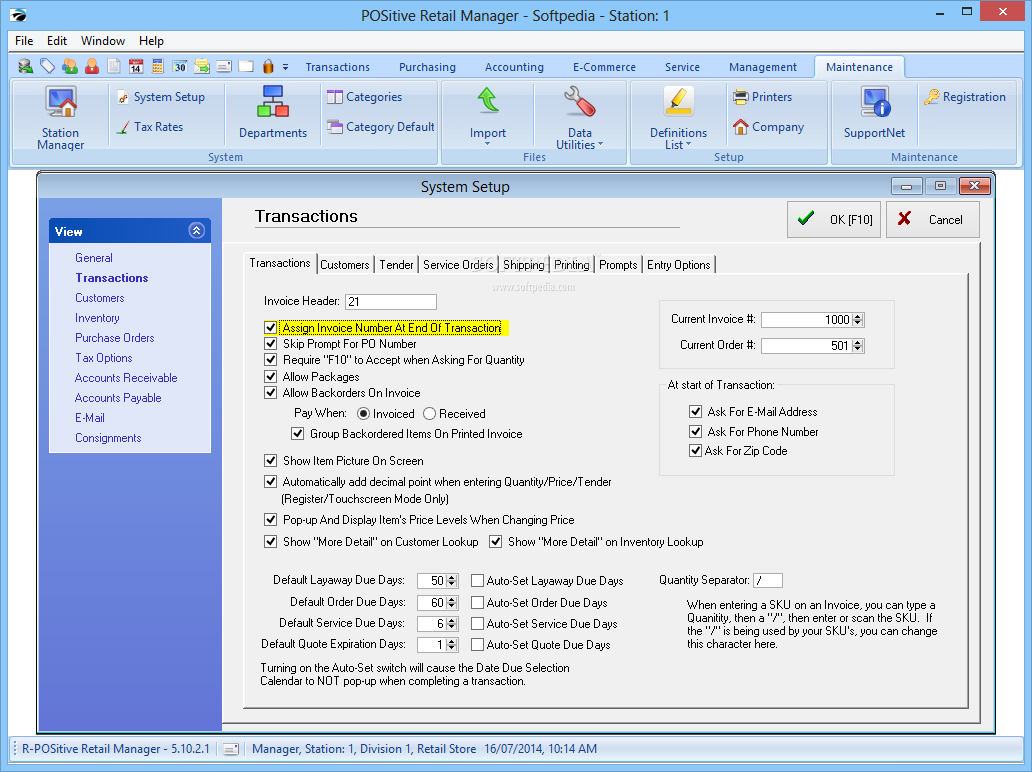The width and height of the screenshot is (1032, 772).
Task: Click OK [F10] button
Action: [x=834, y=219]
